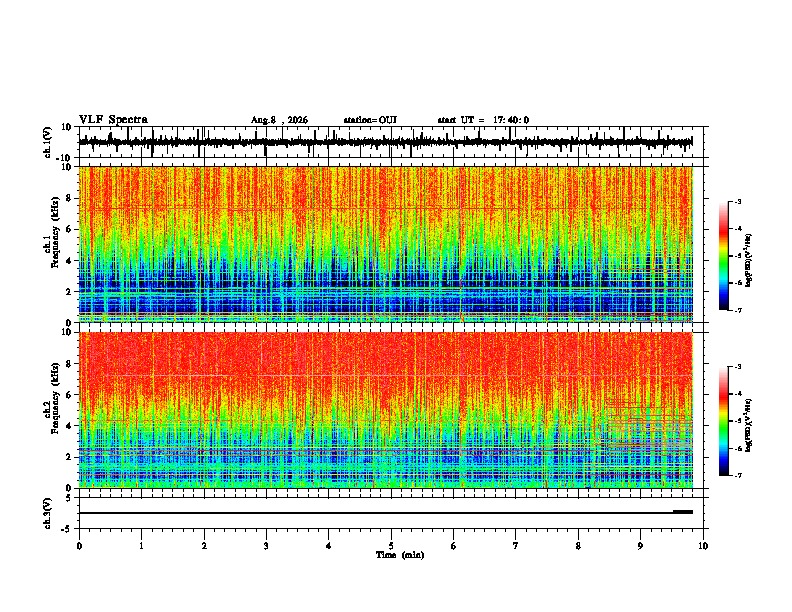
Task: Click the "6" kHz tick of ch.1 spectrogram
Action: pyautogui.click(x=70, y=230)
